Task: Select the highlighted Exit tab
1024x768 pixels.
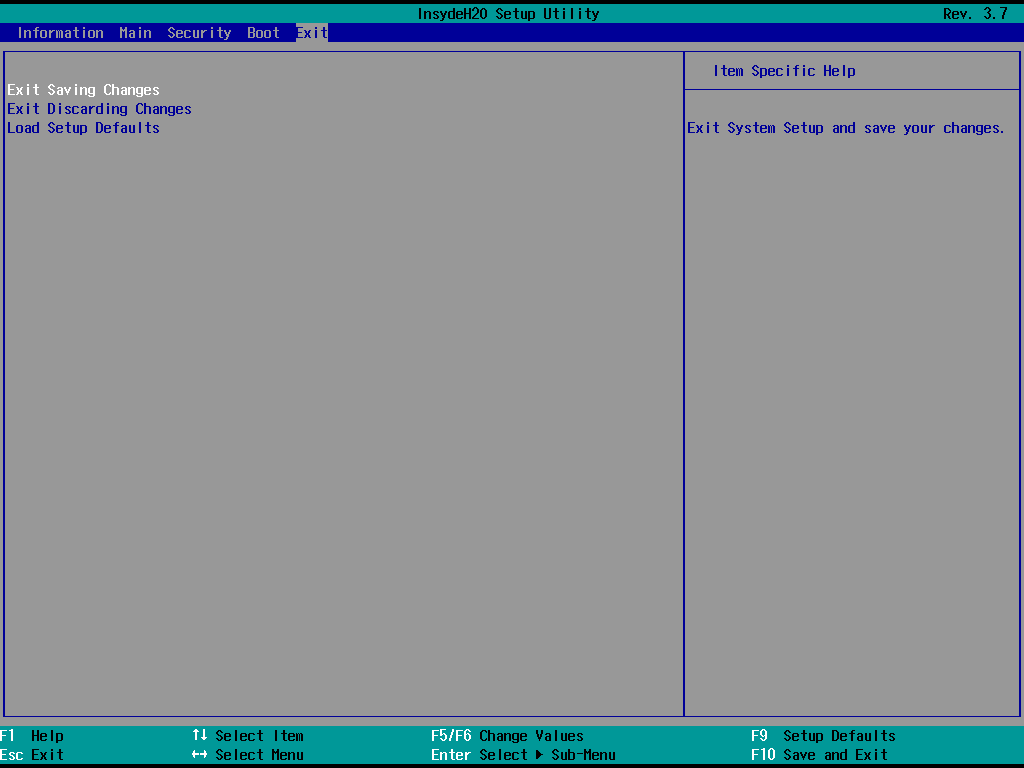Action: click(312, 33)
